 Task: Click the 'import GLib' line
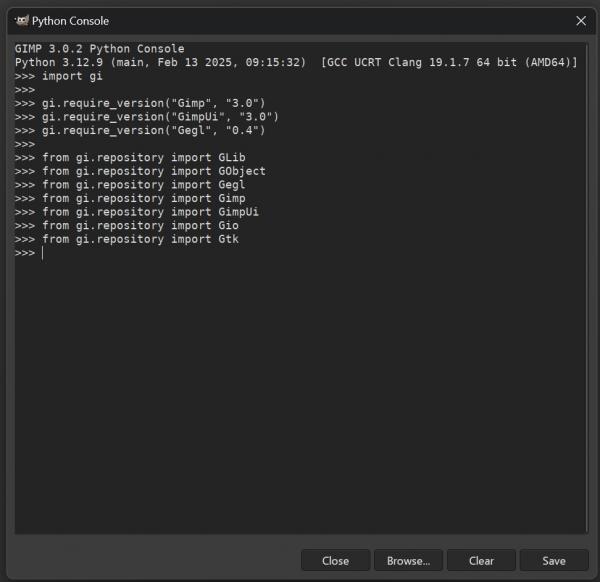(130, 158)
